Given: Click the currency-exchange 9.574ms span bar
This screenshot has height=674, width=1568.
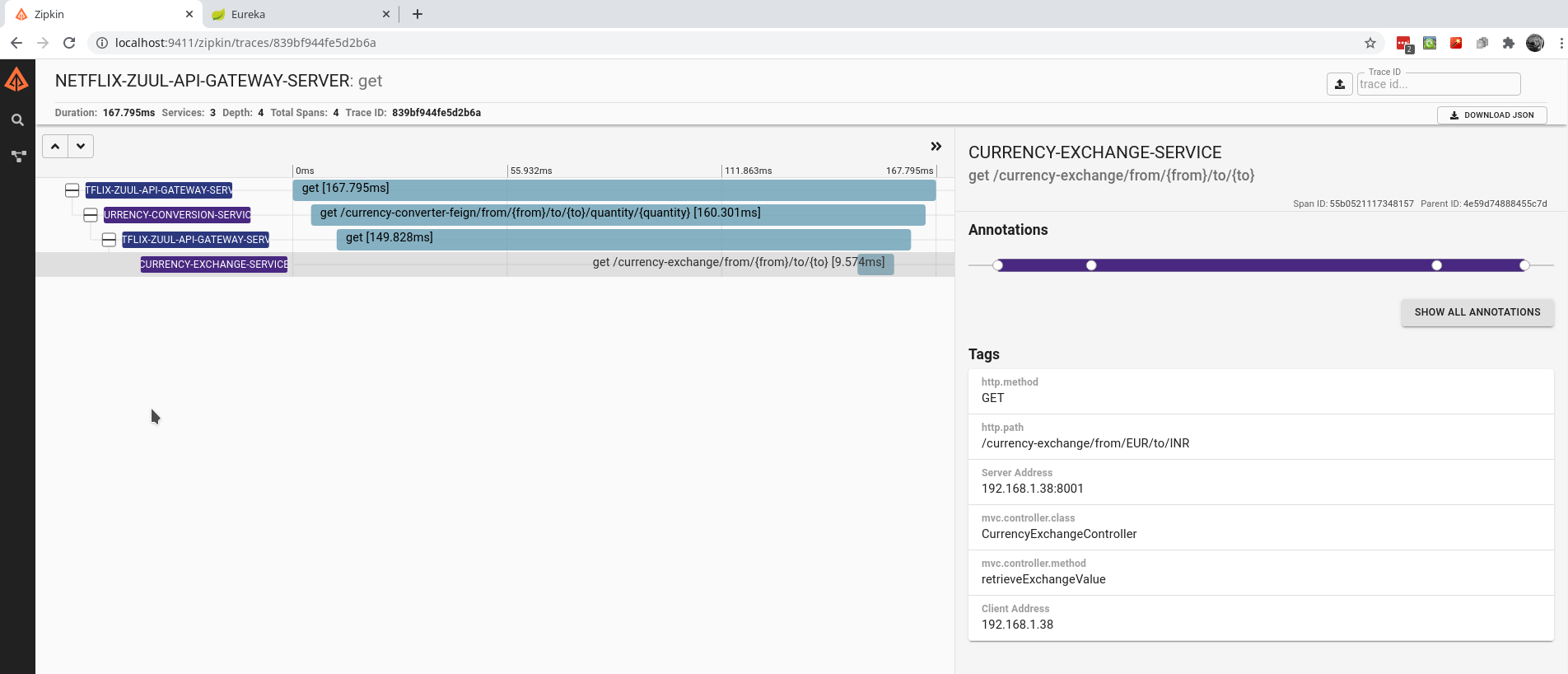Looking at the screenshot, I should point(875,264).
